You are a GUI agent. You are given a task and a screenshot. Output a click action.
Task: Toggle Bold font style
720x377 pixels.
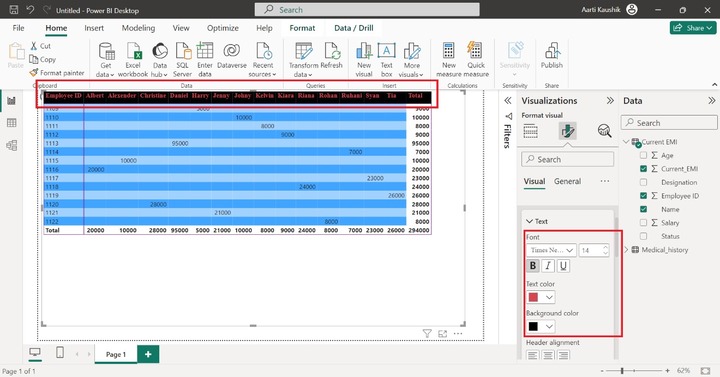533,266
